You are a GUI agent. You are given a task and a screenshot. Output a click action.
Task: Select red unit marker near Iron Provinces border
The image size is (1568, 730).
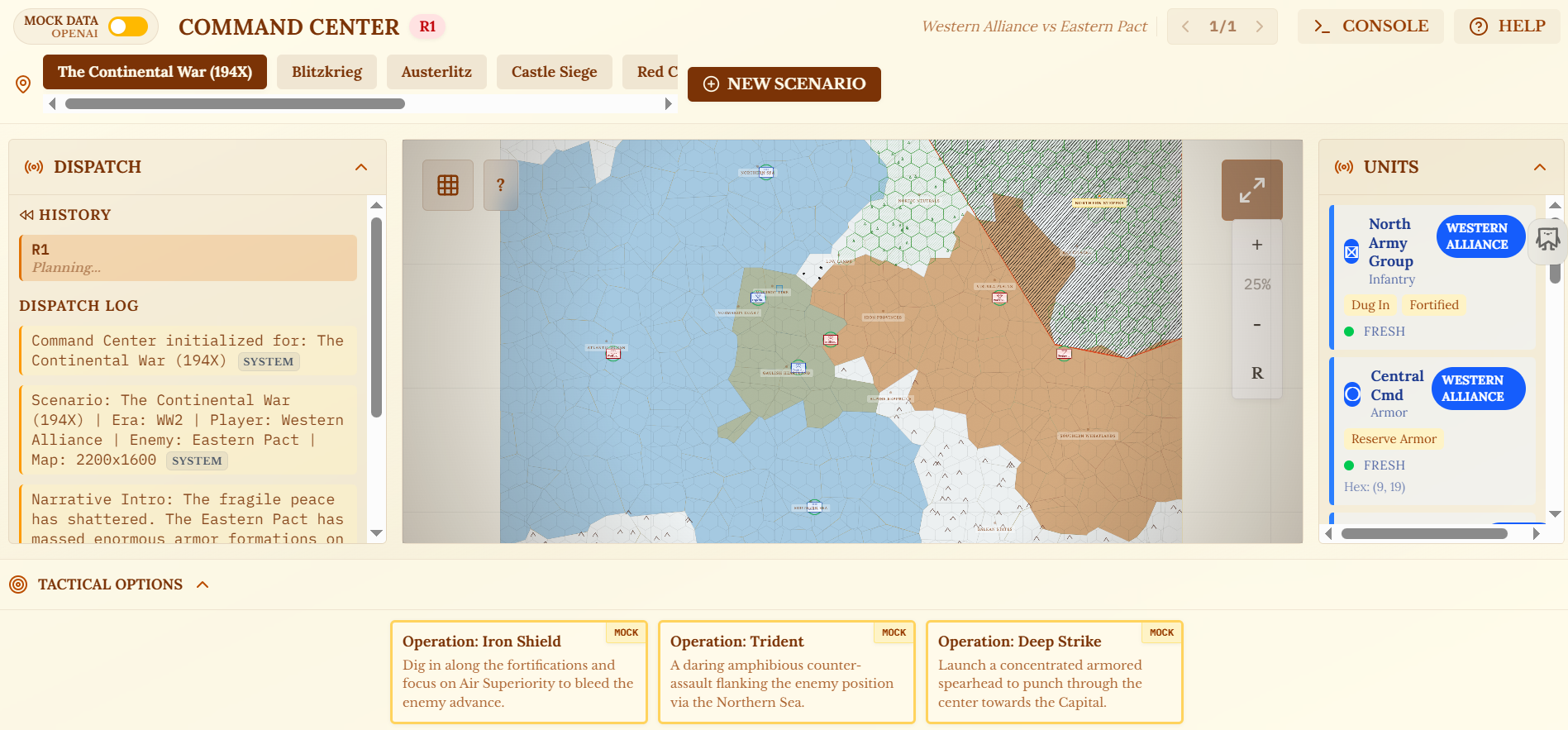tap(831, 339)
